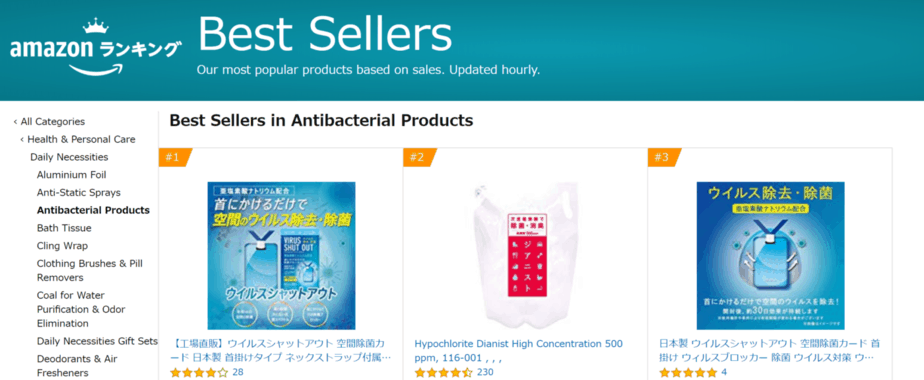Open the #3 blue virus removal card image
Screen dimensions: 924x380
tap(770, 255)
